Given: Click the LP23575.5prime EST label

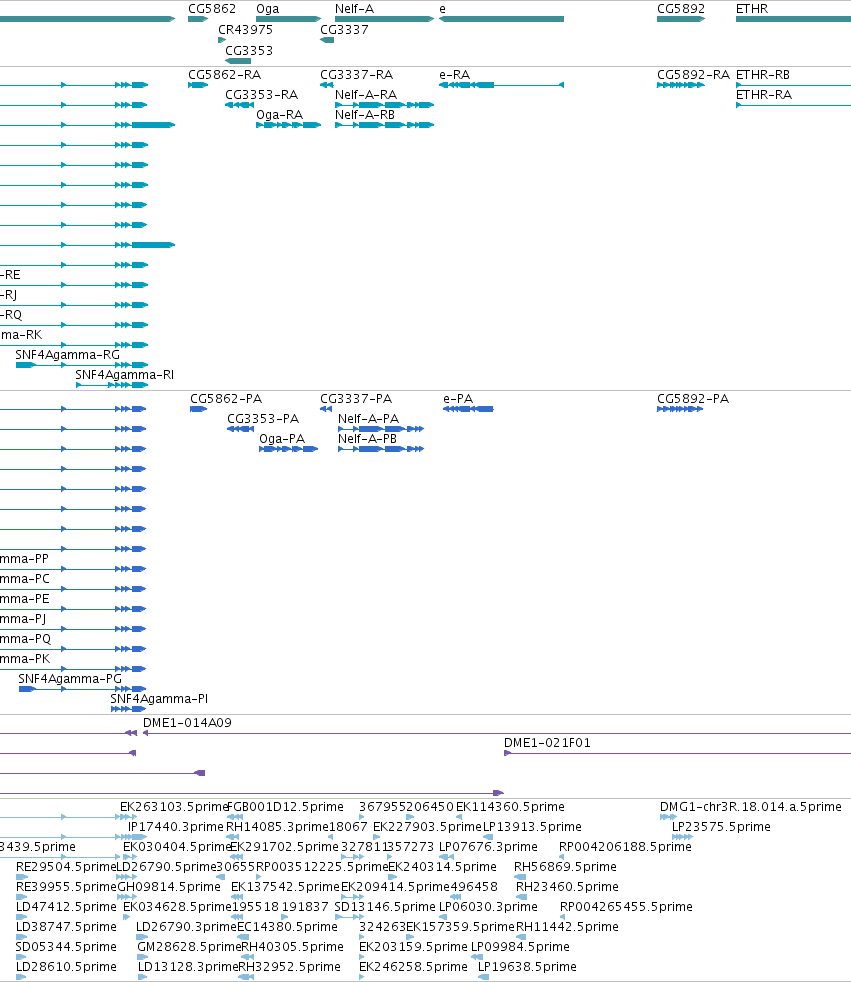Looking at the screenshot, I should pos(721,827).
